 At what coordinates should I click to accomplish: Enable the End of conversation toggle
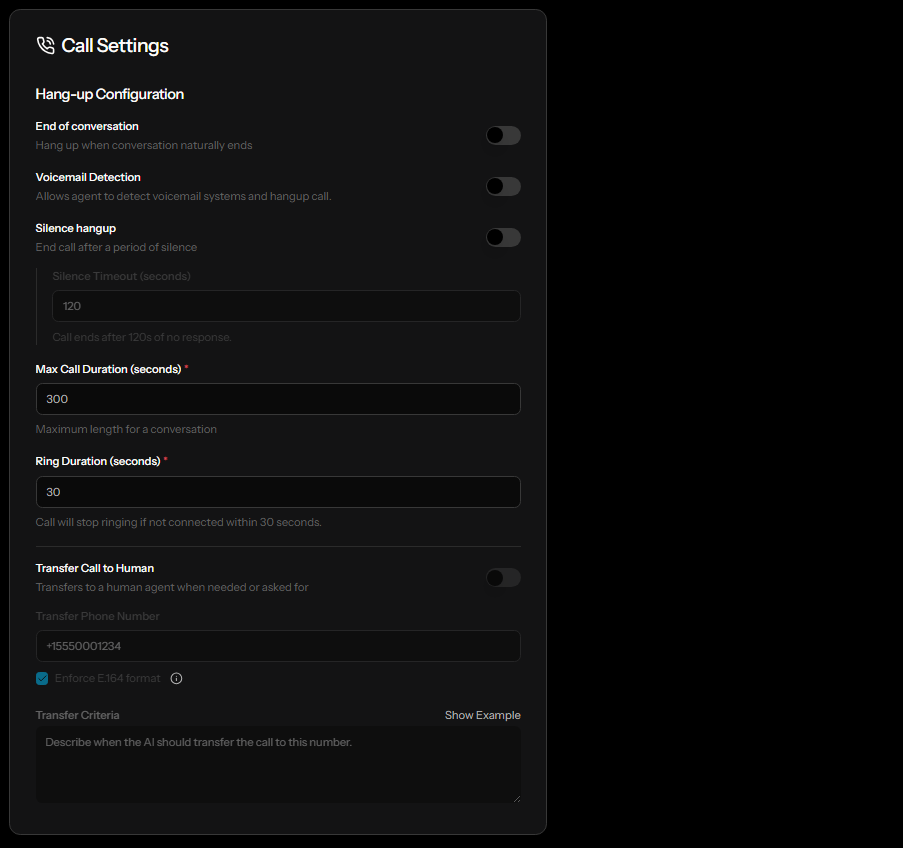pyautogui.click(x=503, y=135)
